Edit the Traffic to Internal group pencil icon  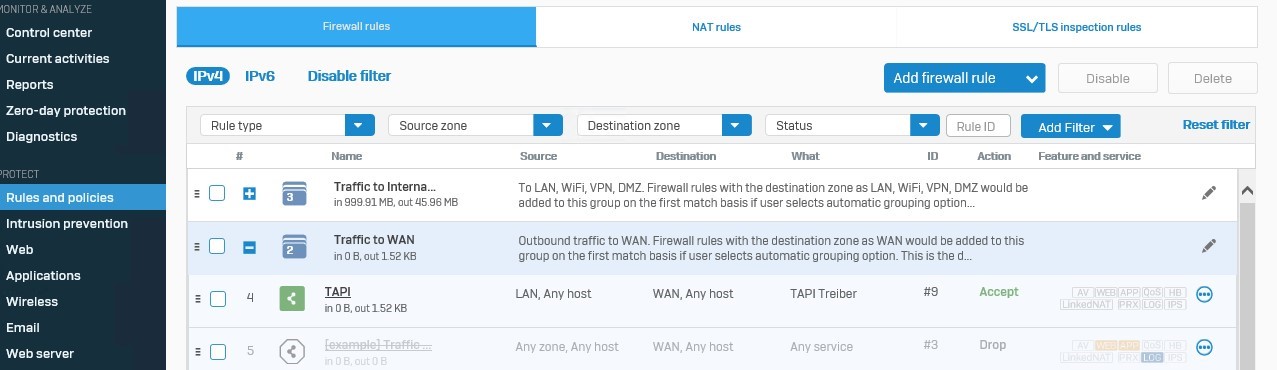(x=1209, y=193)
